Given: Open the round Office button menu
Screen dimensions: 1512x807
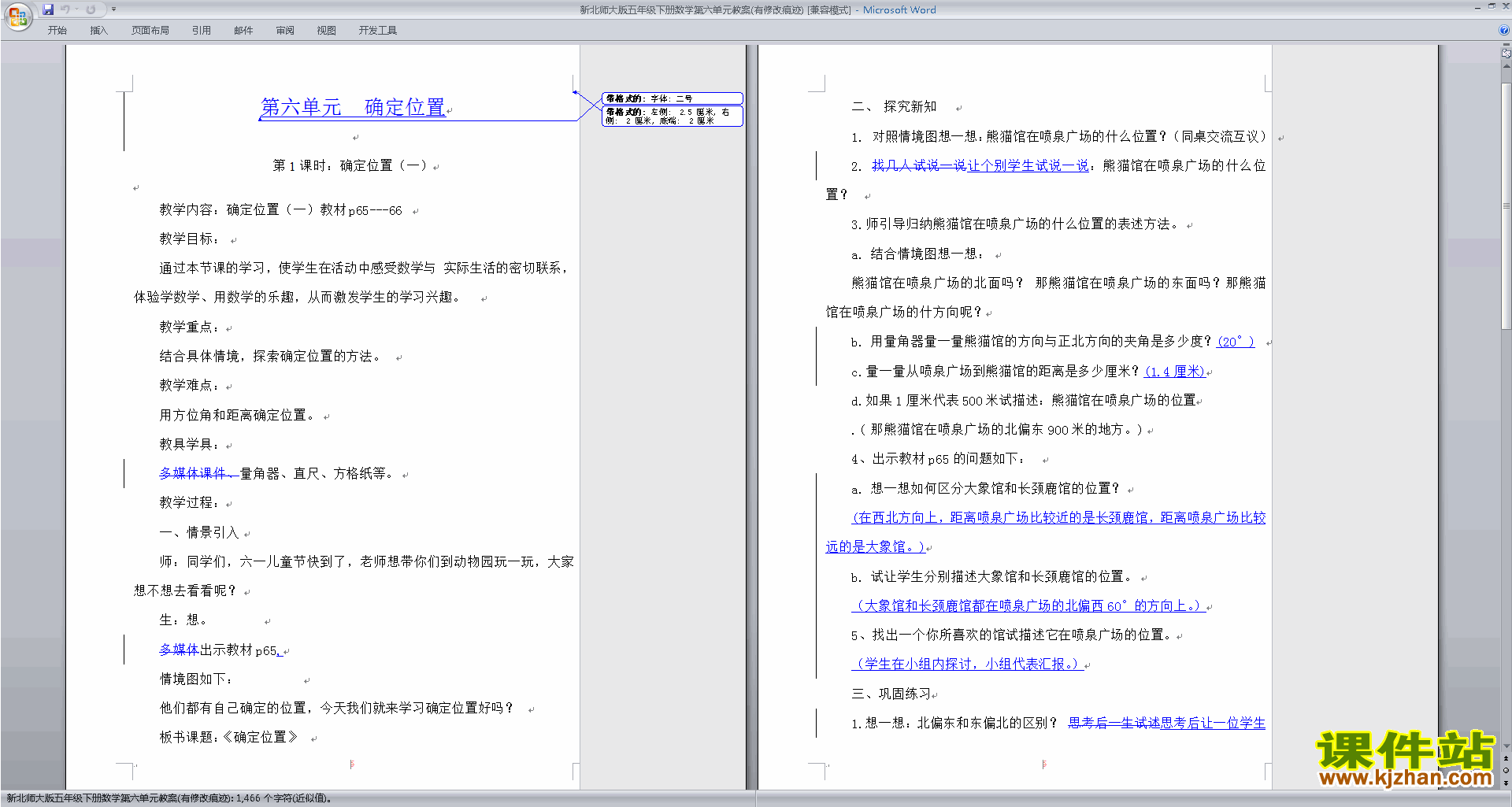Looking at the screenshot, I should [x=17, y=16].
